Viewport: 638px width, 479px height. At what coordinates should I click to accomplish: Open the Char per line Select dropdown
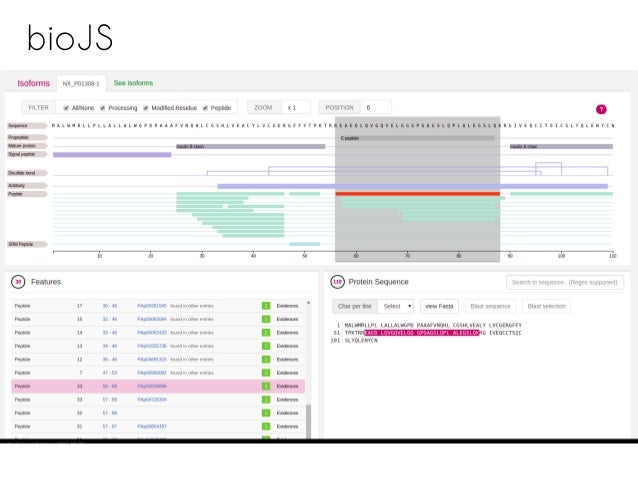pyautogui.click(x=395, y=306)
